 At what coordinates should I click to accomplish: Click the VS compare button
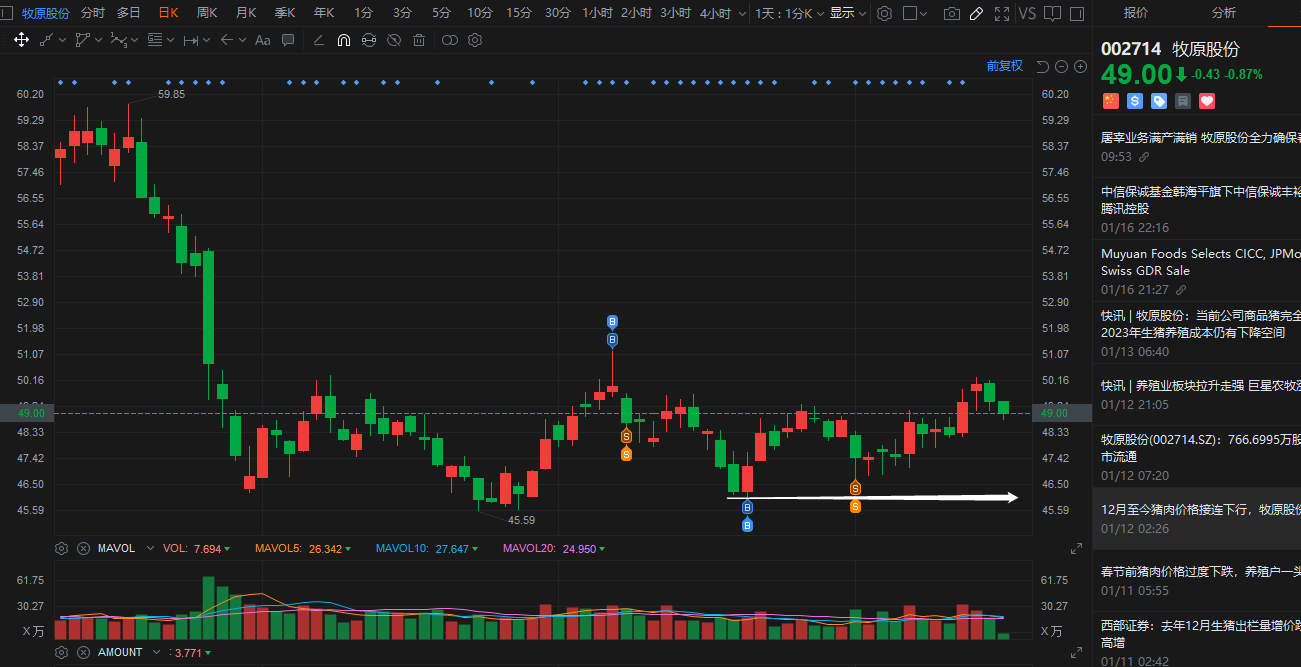coord(1027,13)
